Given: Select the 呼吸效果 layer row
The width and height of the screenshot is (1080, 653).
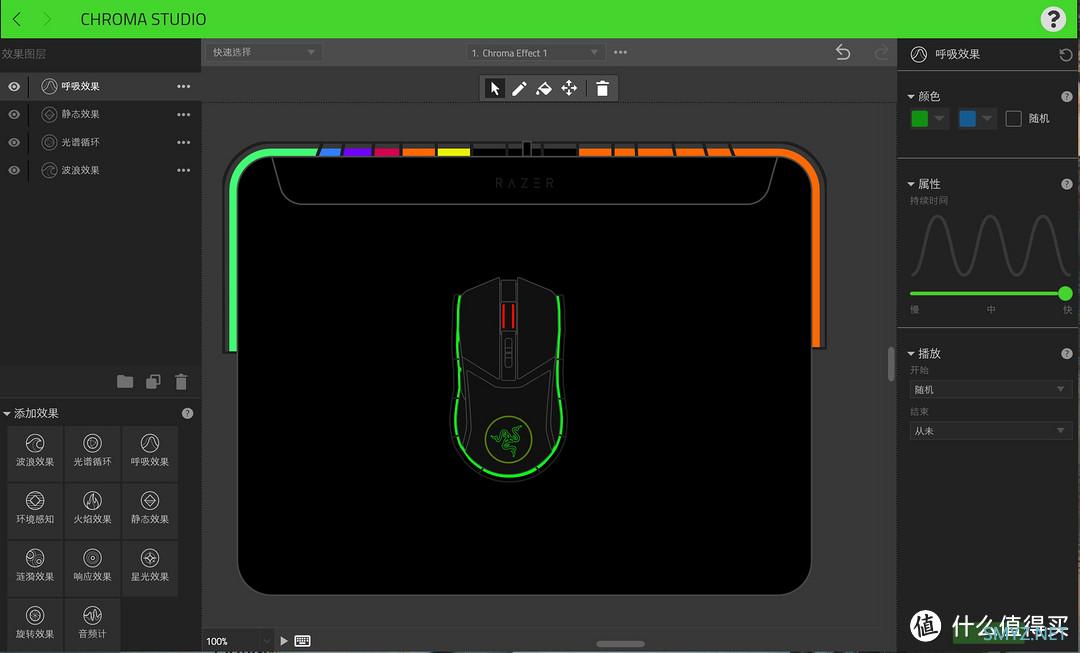Looking at the screenshot, I should pyautogui.click(x=101, y=86).
